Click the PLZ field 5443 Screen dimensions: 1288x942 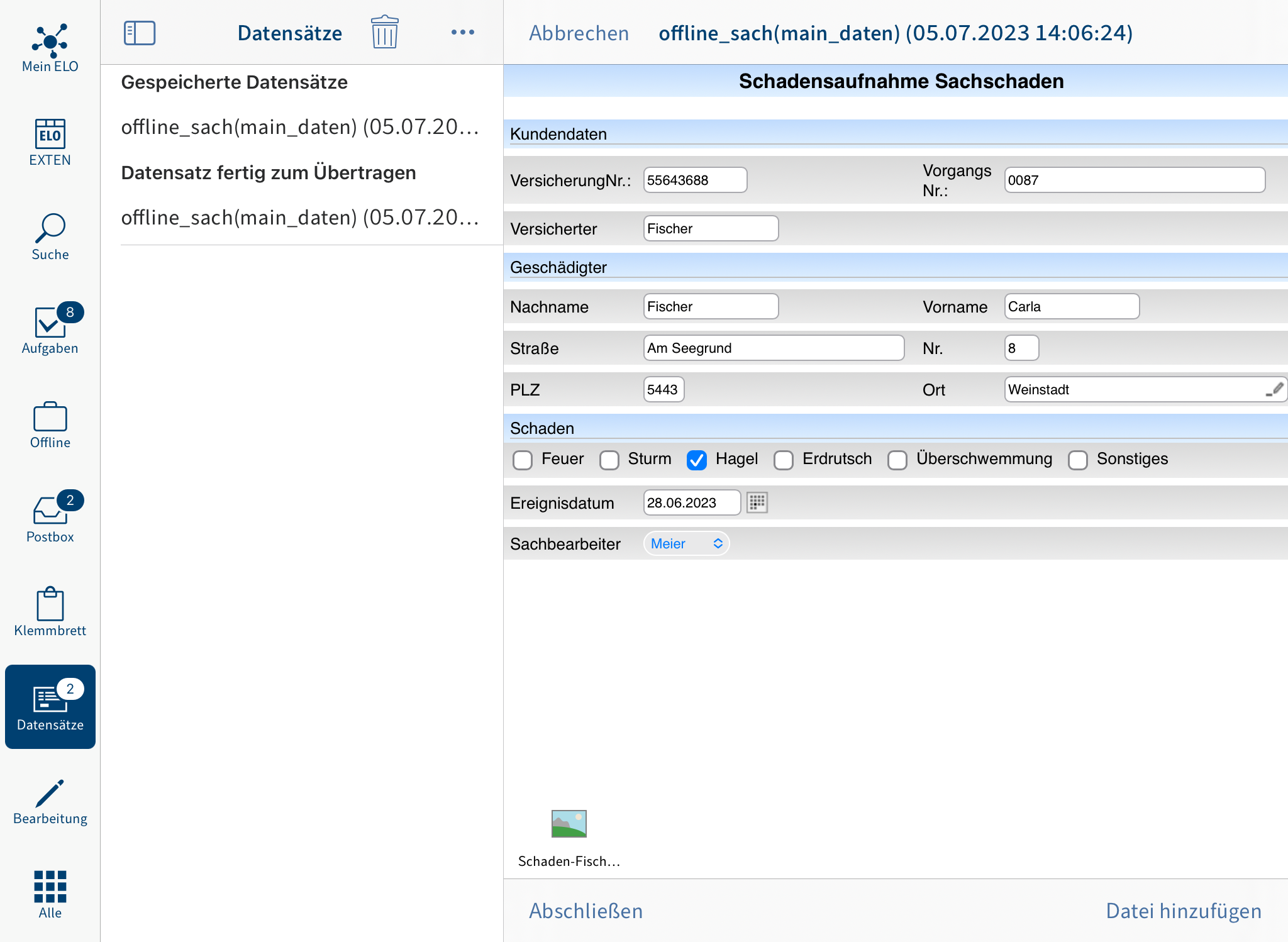pyautogui.click(x=663, y=389)
